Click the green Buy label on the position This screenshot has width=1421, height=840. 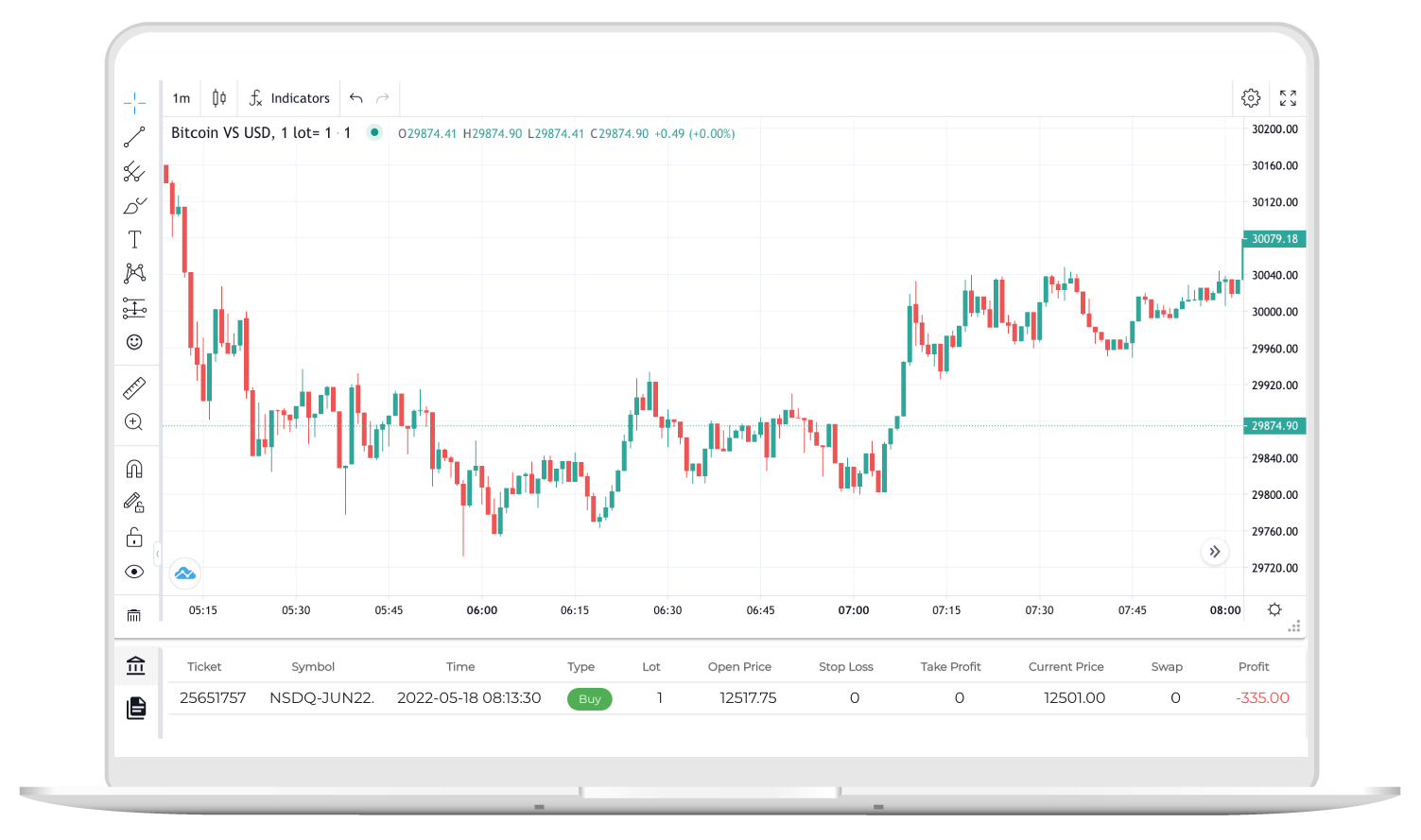(x=589, y=699)
